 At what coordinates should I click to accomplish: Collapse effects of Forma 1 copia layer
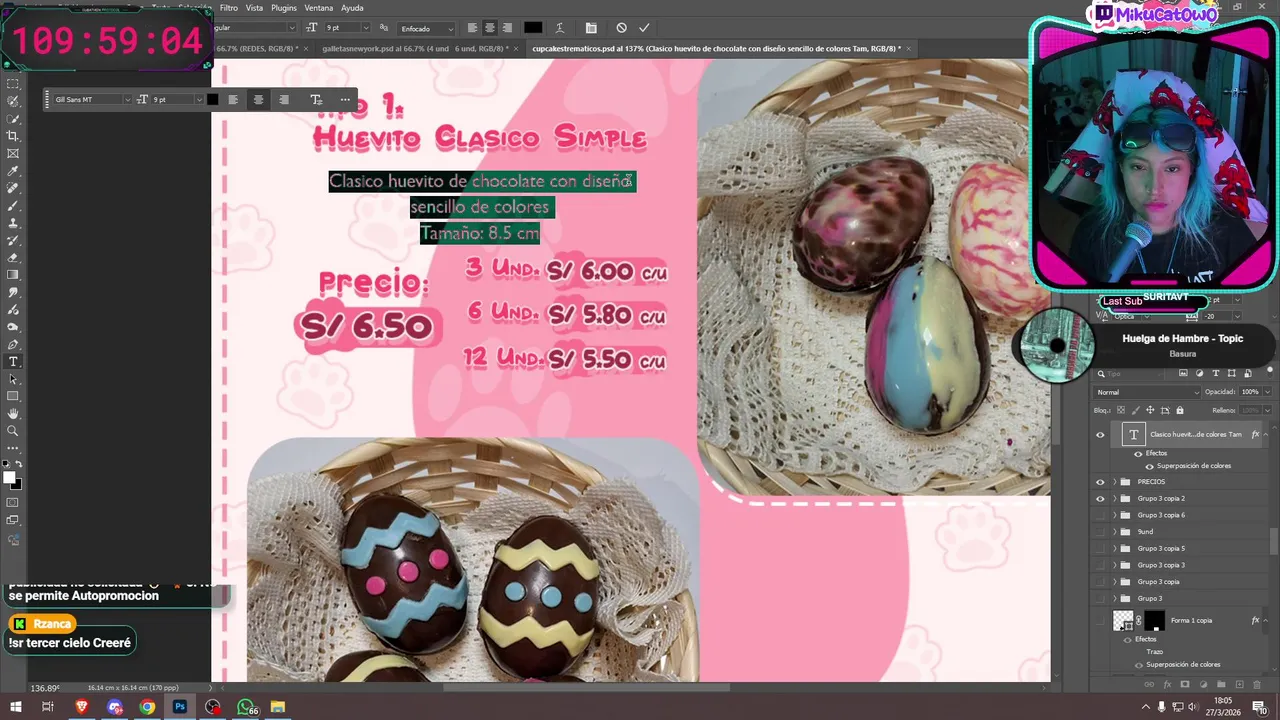(1266, 620)
